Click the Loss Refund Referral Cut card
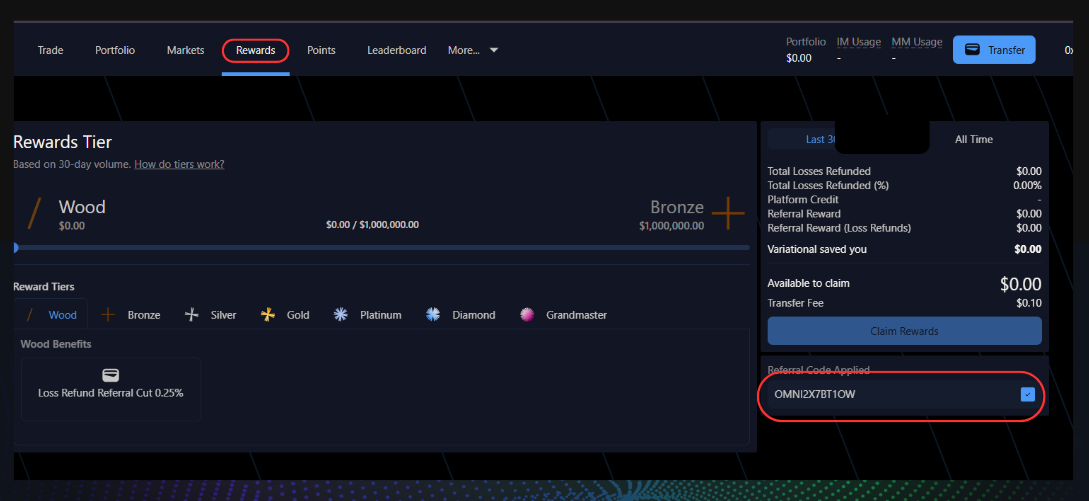Screen dimensions: 1089x501 110,389
